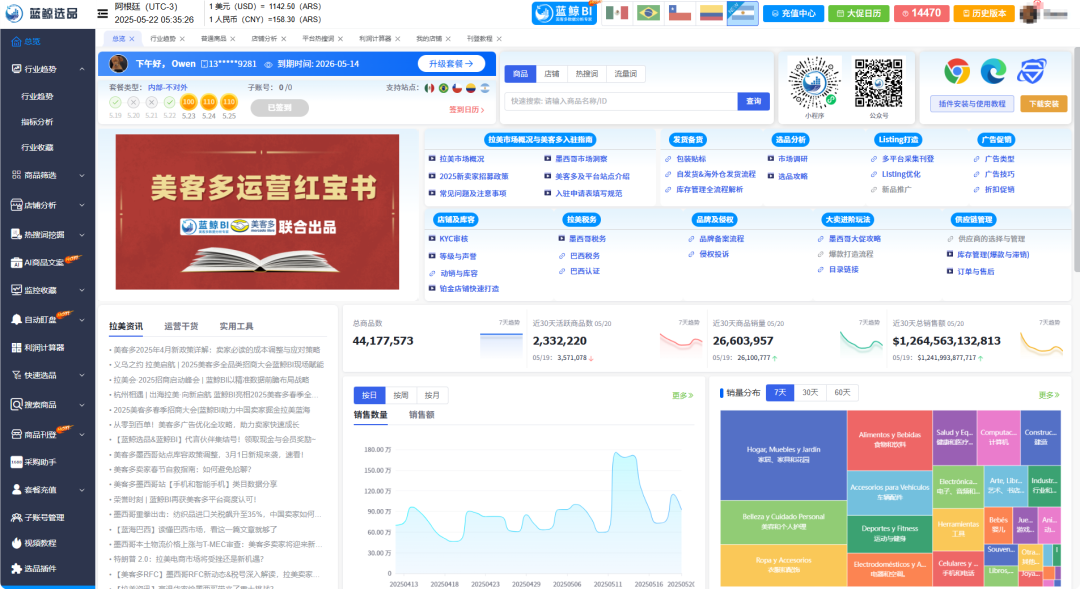1080x589 pixels.
Task: Click the 5.19 check-in circle
Action: click(115, 102)
